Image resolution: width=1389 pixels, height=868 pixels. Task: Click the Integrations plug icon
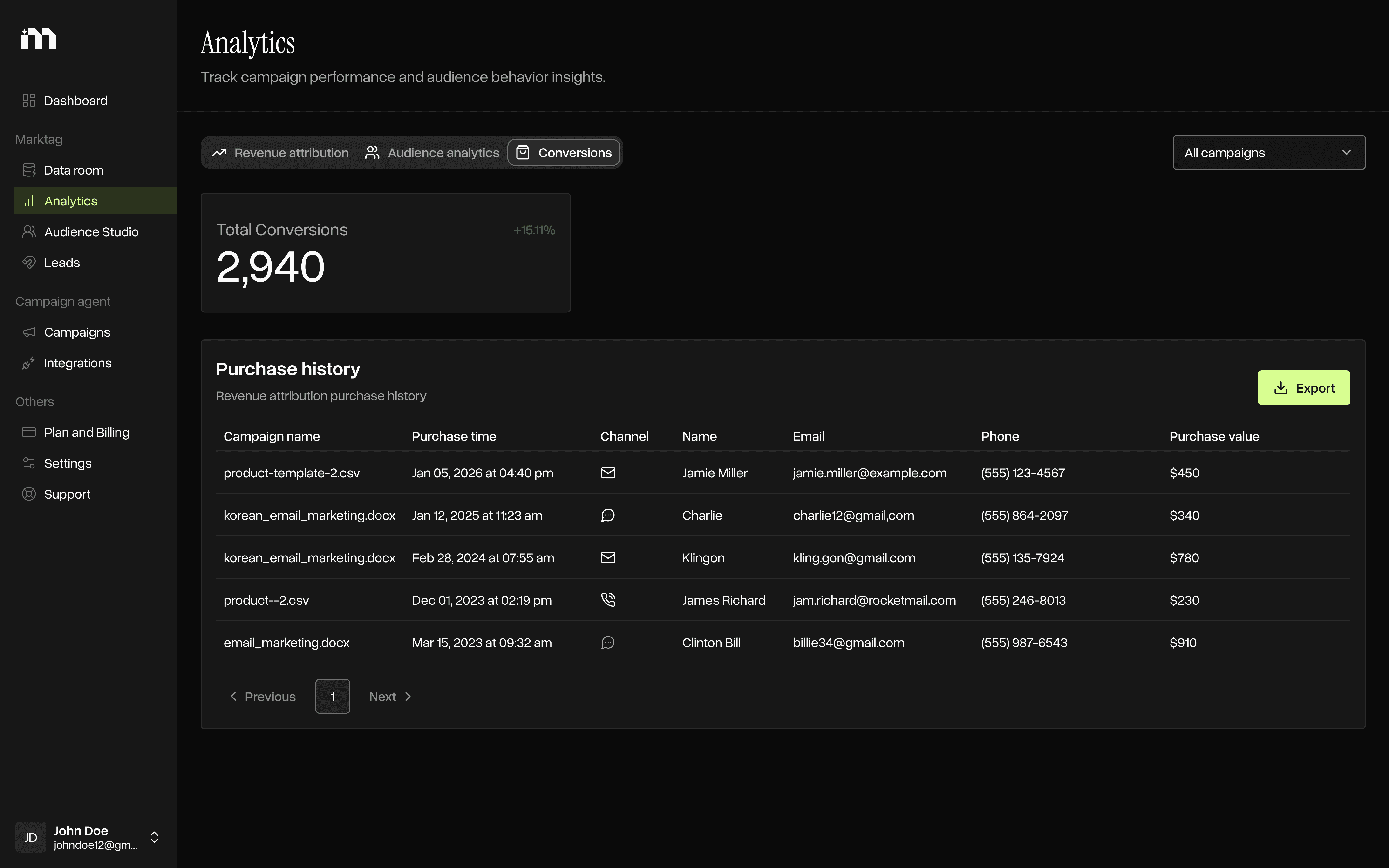(x=29, y=363)
